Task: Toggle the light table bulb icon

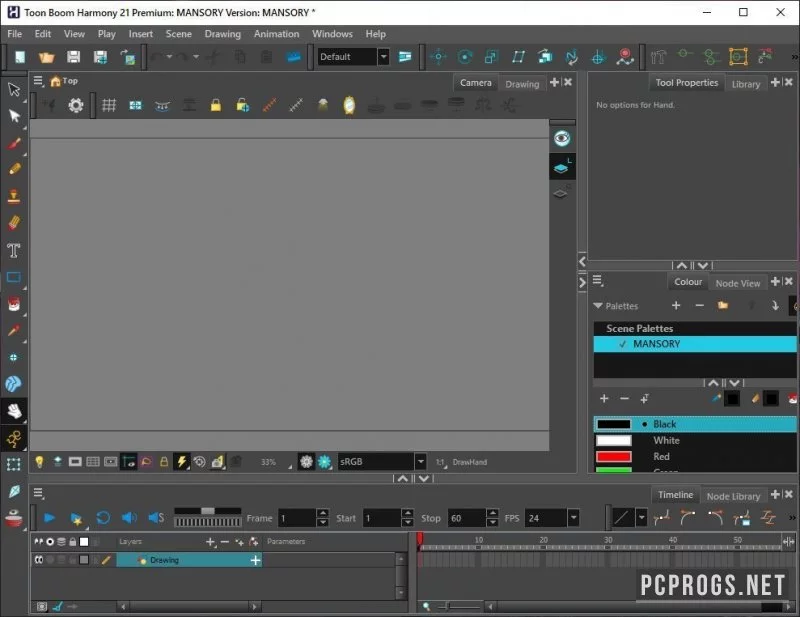Action: [x=39, y=462]
